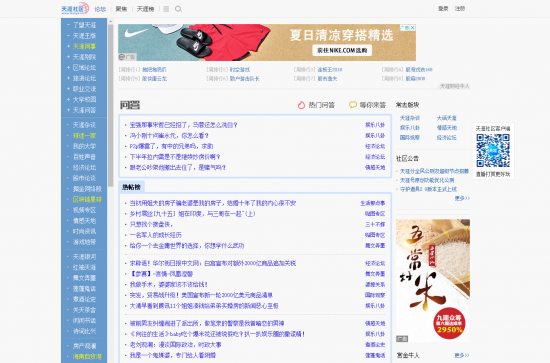Open hot post 一名军人的成长经历

[155, 235]
